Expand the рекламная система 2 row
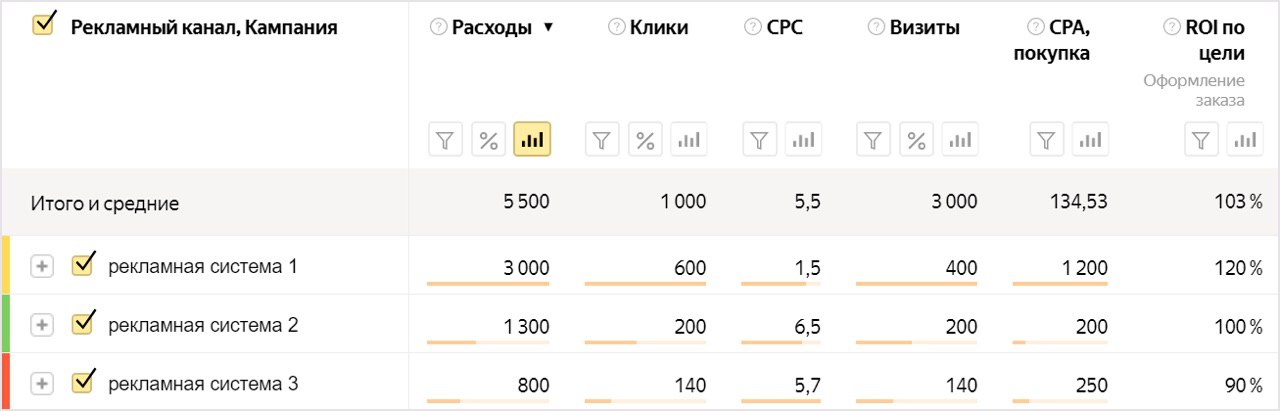 tap(41, 325)
